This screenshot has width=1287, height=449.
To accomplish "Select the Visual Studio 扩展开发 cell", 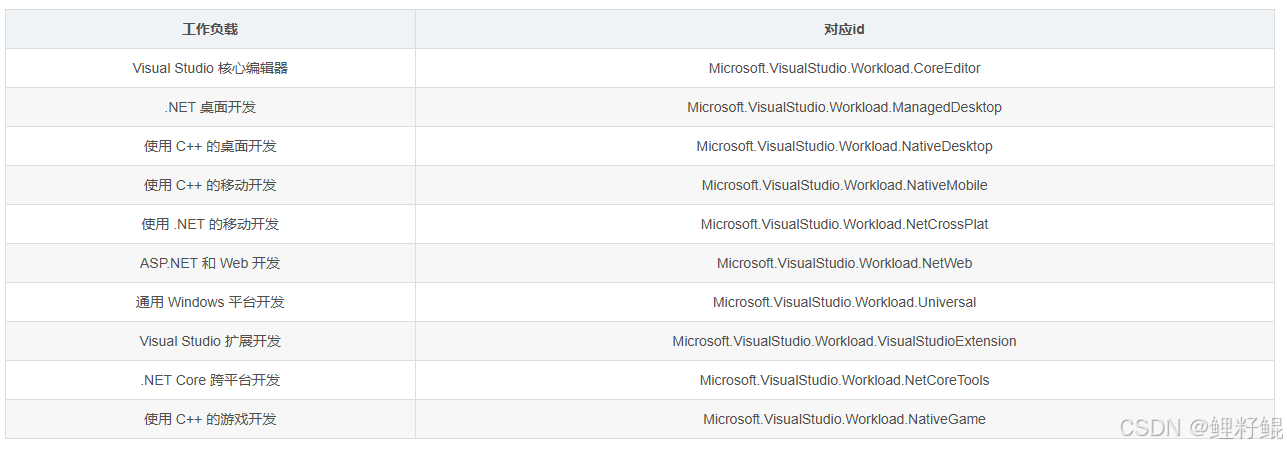I will click(210, 341).
